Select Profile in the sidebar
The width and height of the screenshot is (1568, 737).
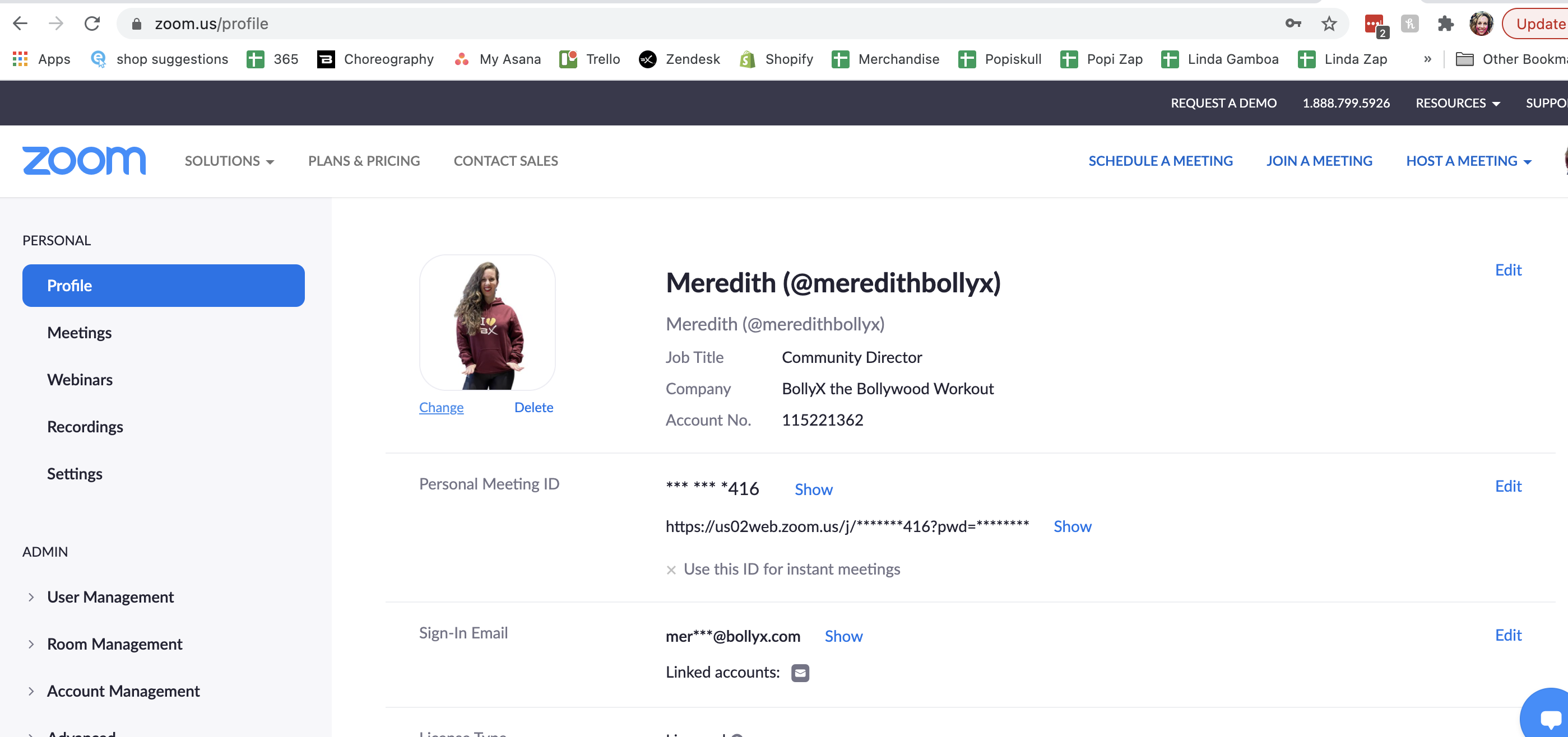pos(163,285)
